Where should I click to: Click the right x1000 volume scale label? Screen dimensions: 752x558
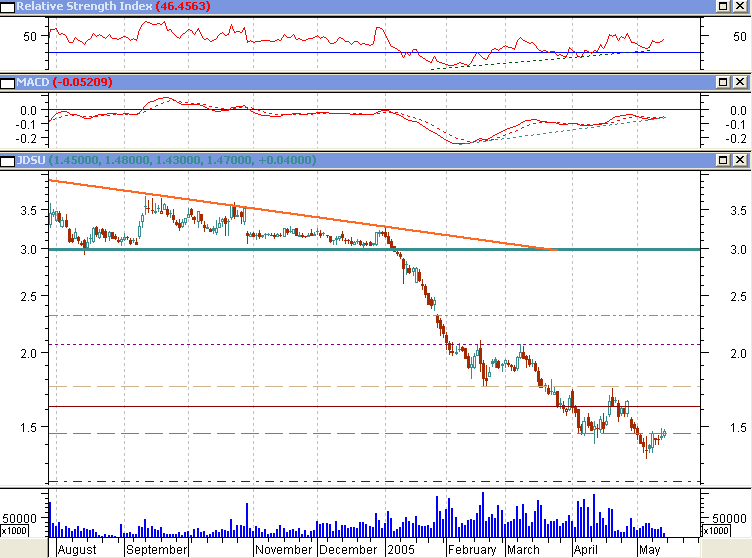716,531
